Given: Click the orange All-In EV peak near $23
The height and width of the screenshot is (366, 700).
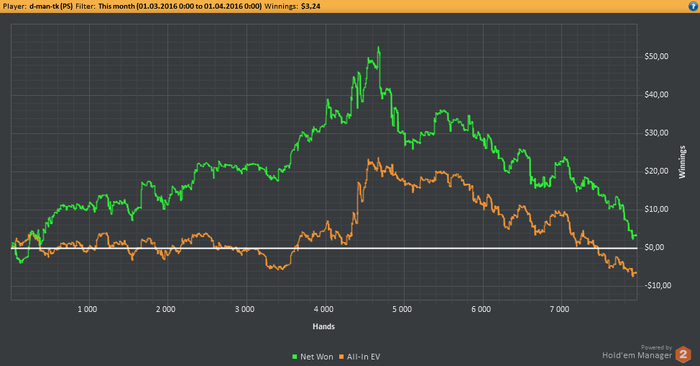Looking at the screenshot, I should pos(379,159).
